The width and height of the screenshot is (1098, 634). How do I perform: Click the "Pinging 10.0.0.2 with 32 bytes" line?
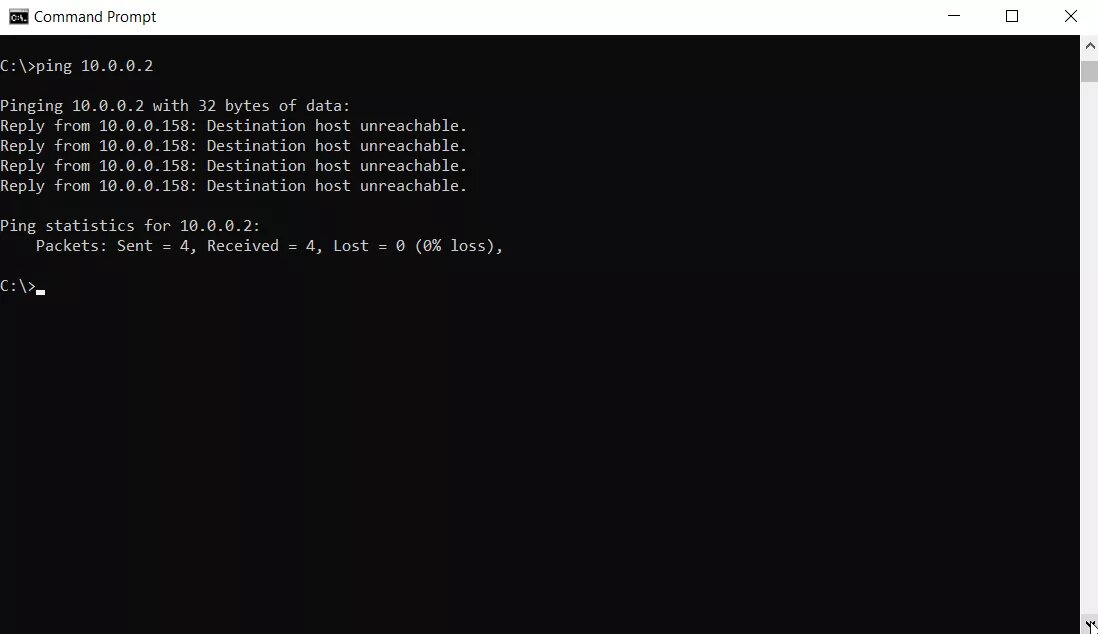point(175,106)
